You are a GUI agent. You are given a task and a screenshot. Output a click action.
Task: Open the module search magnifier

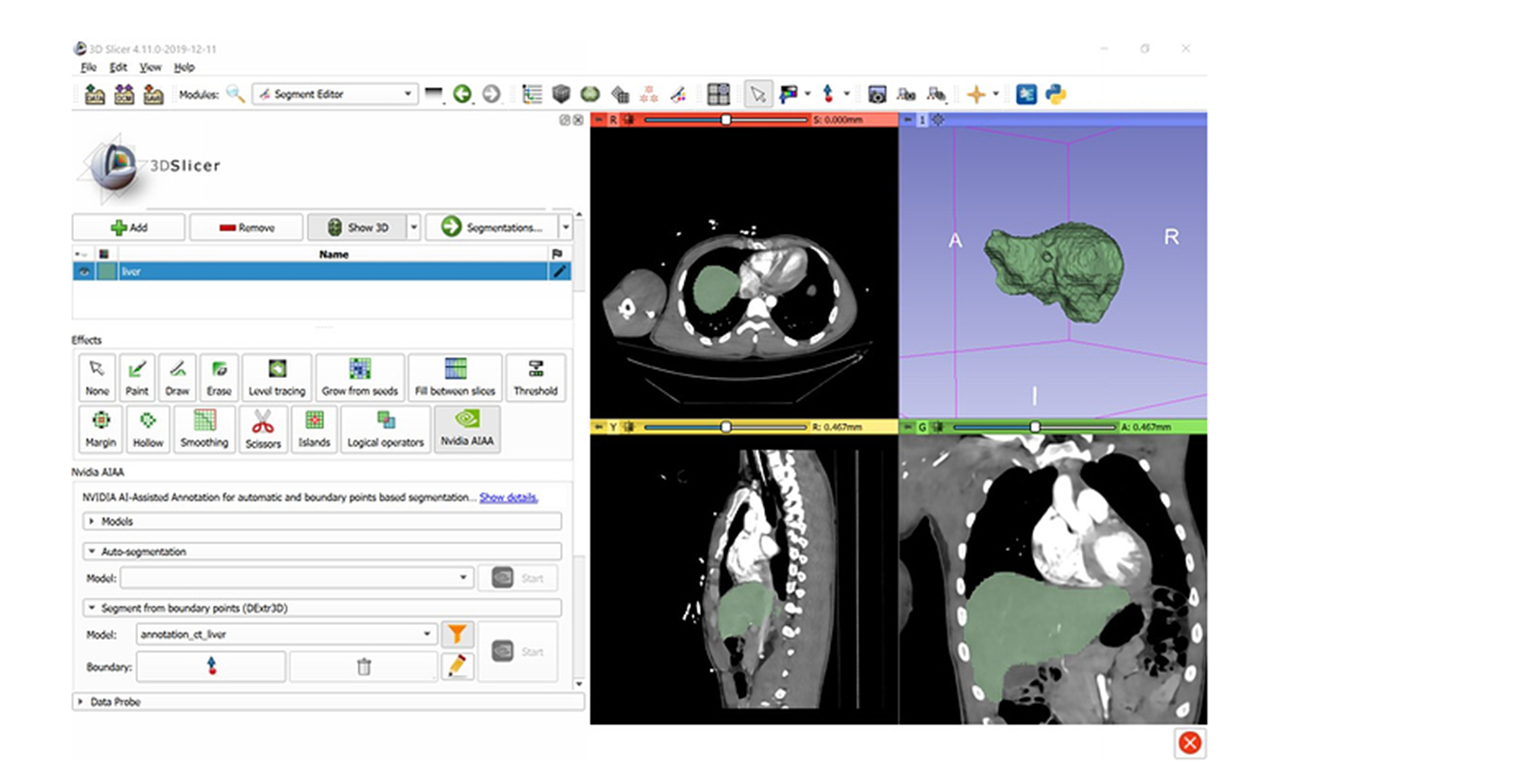235,94
